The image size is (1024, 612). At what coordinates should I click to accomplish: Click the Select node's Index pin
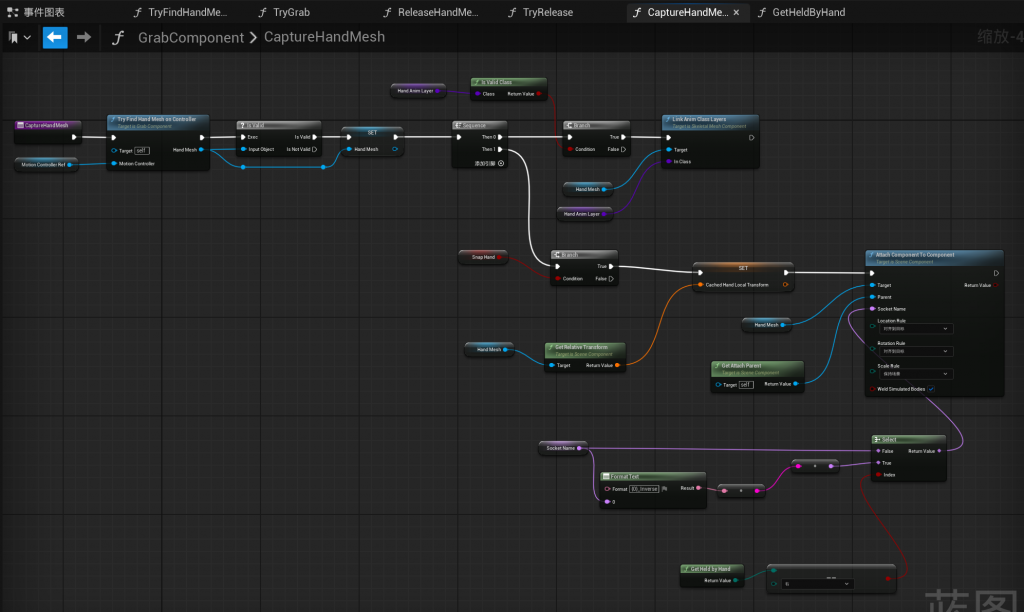pyautogui.click(x=876, y=475)
